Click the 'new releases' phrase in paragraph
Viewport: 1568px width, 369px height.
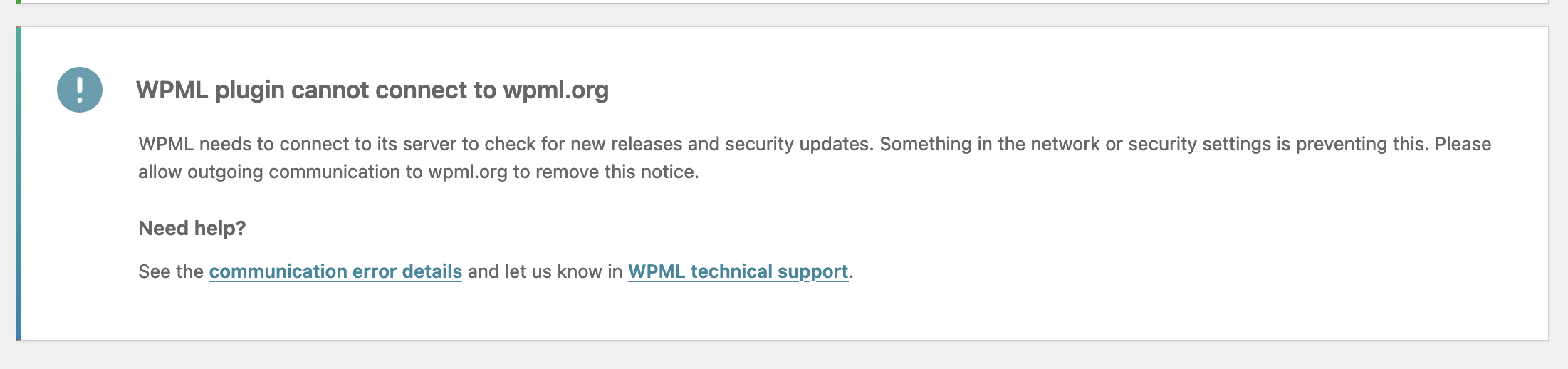pyautogui.click(x=627, y=144)
